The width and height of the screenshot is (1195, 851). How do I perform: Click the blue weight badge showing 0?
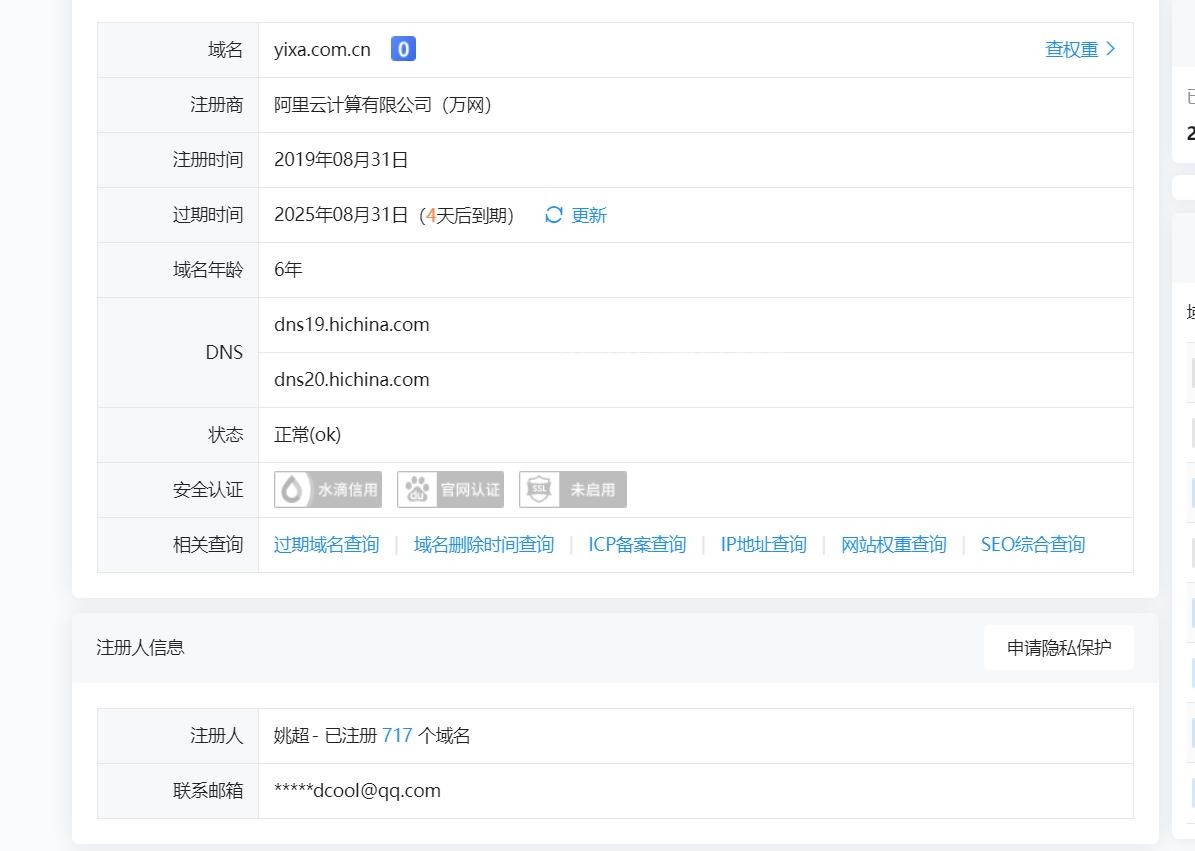tap(403, 49)
